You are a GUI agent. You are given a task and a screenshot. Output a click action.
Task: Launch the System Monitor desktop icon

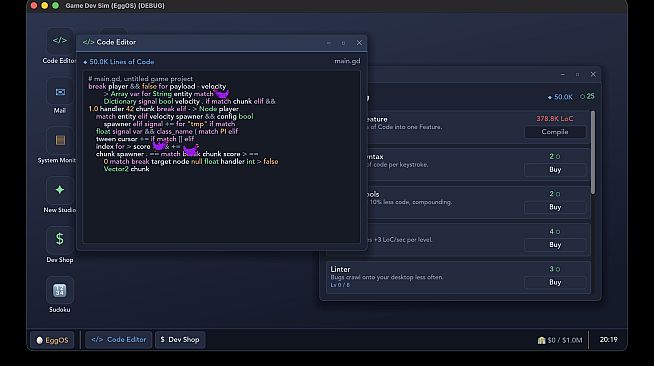(60, 140)
